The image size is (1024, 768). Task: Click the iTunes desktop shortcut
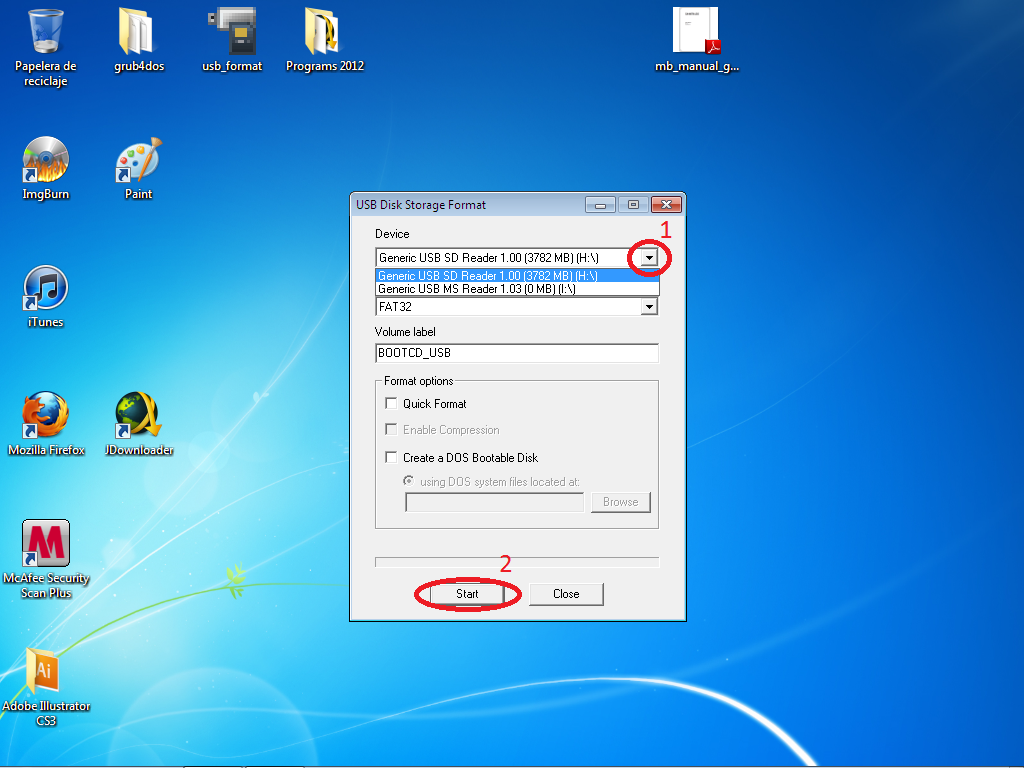coord(46,288)
